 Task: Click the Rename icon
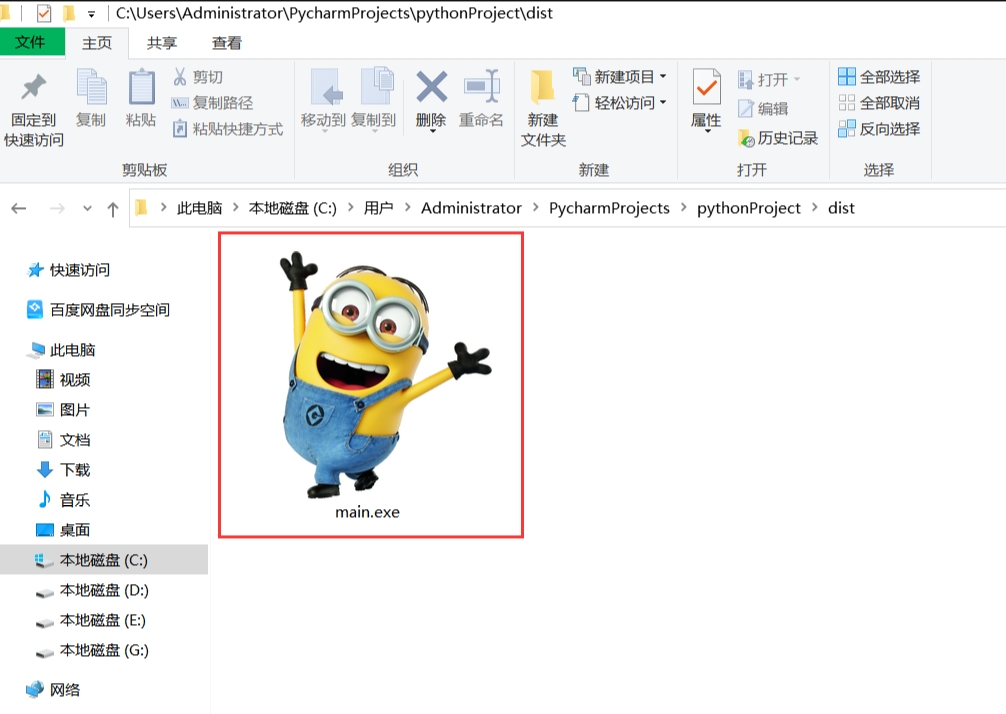click(x=481, y=88)
